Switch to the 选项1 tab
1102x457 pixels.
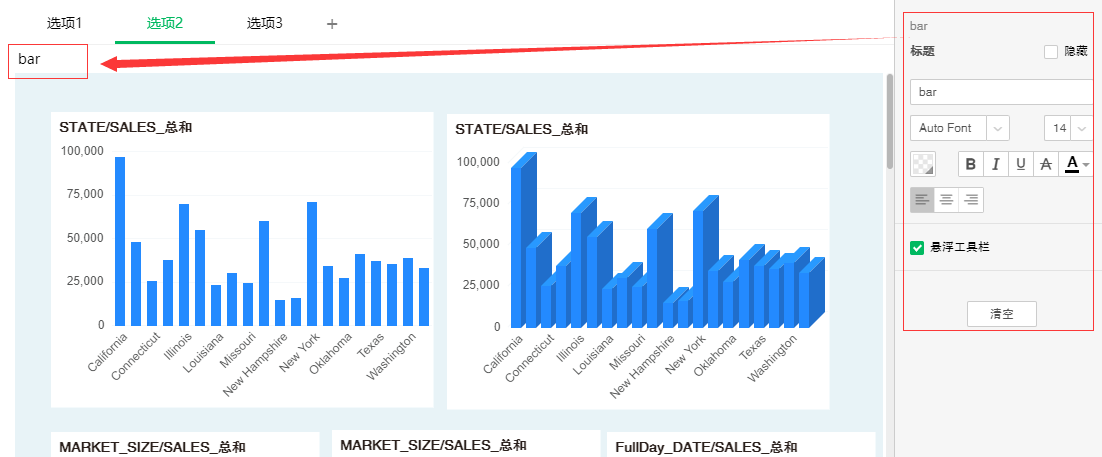[x=65, y=23]
